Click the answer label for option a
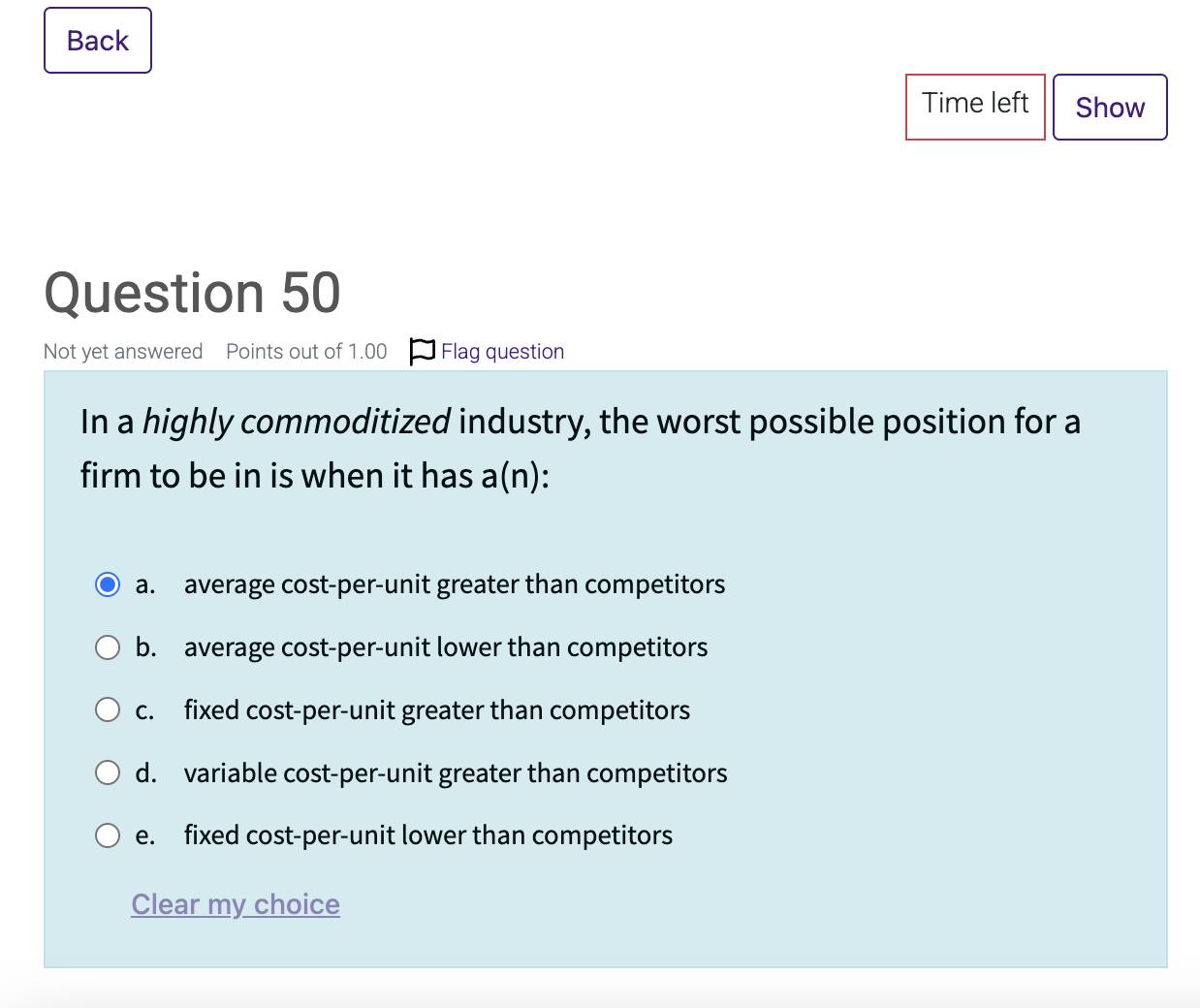This screenshot has width=1200, height=1008. (455, 583)
